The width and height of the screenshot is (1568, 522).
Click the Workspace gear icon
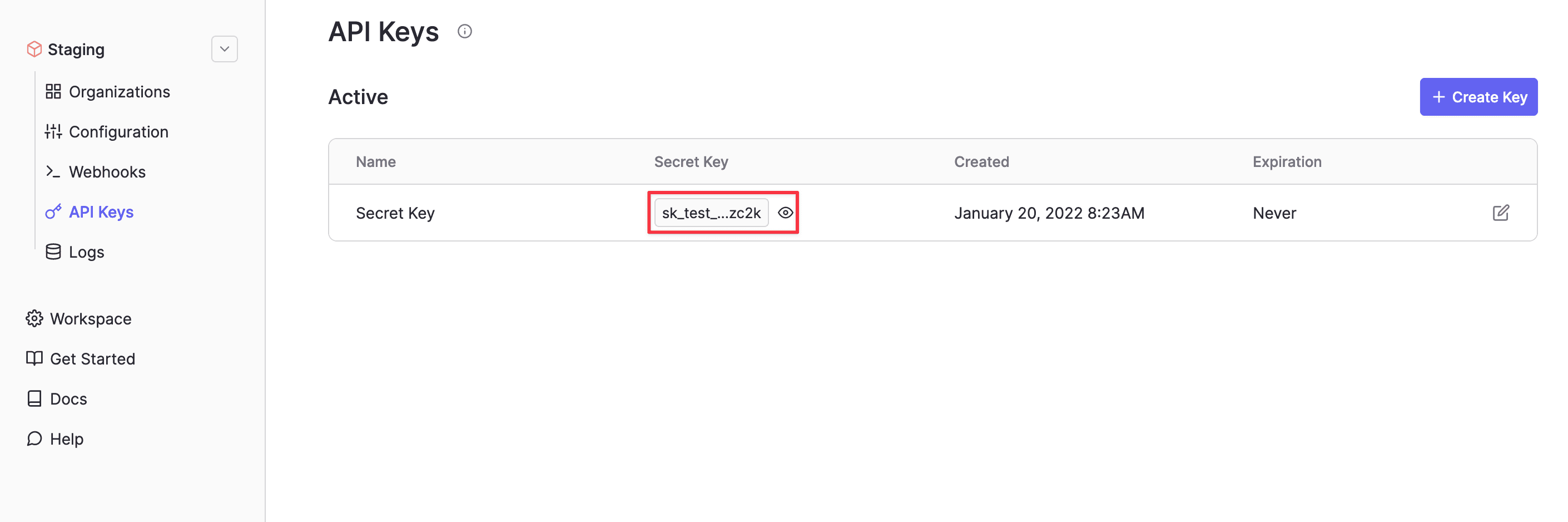coord(34,318)
